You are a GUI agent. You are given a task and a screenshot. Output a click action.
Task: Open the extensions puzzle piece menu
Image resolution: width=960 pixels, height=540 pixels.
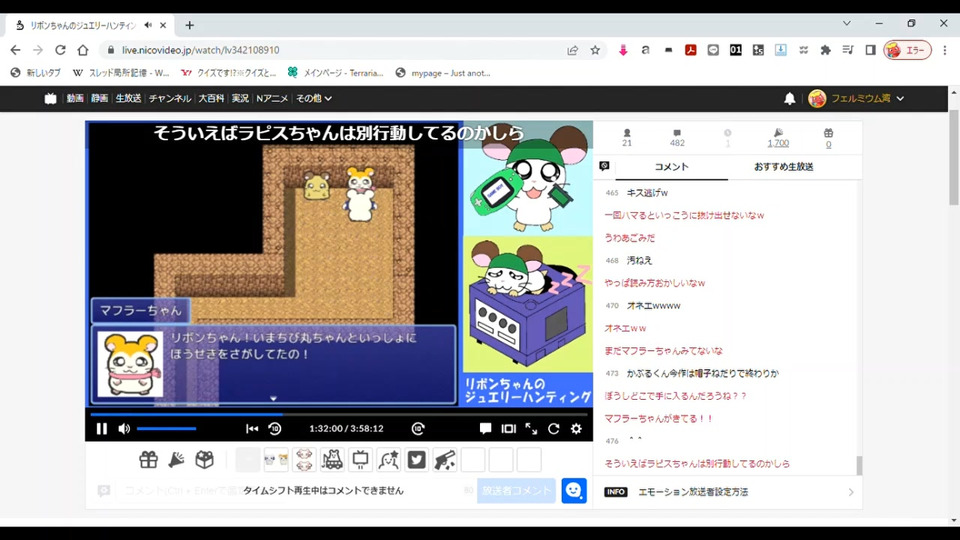click(x=825, y=50)
